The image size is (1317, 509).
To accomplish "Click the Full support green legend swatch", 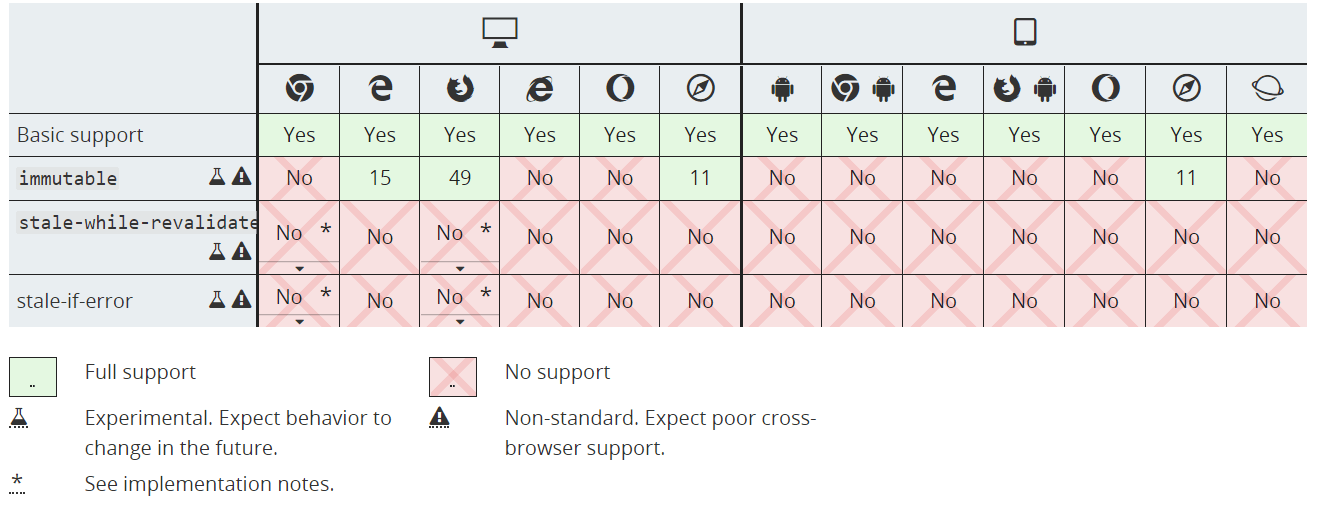I will (x=32, y=377).
